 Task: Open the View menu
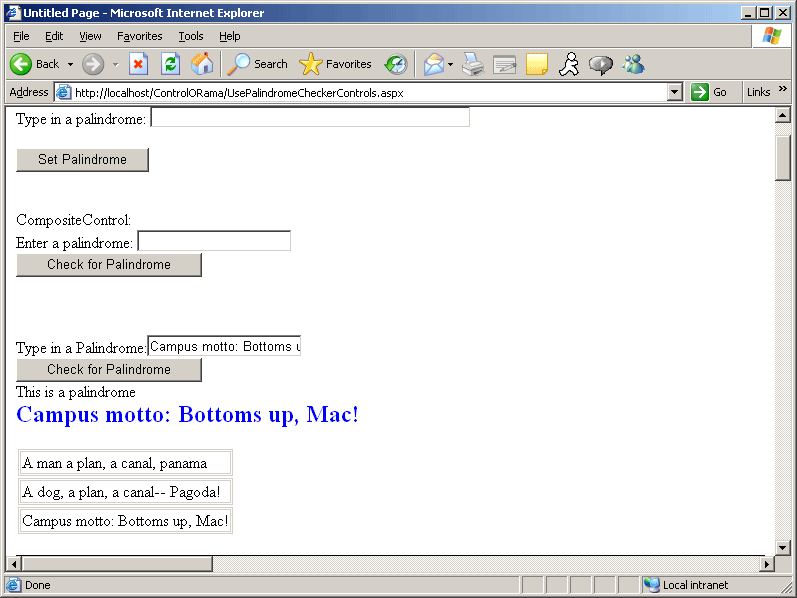90,36
